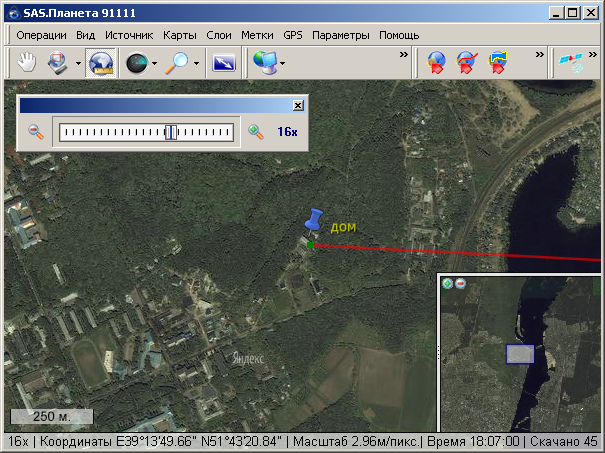Select the hand pan tool
Screen dimensions: 605x453
[x=28, y=63]
